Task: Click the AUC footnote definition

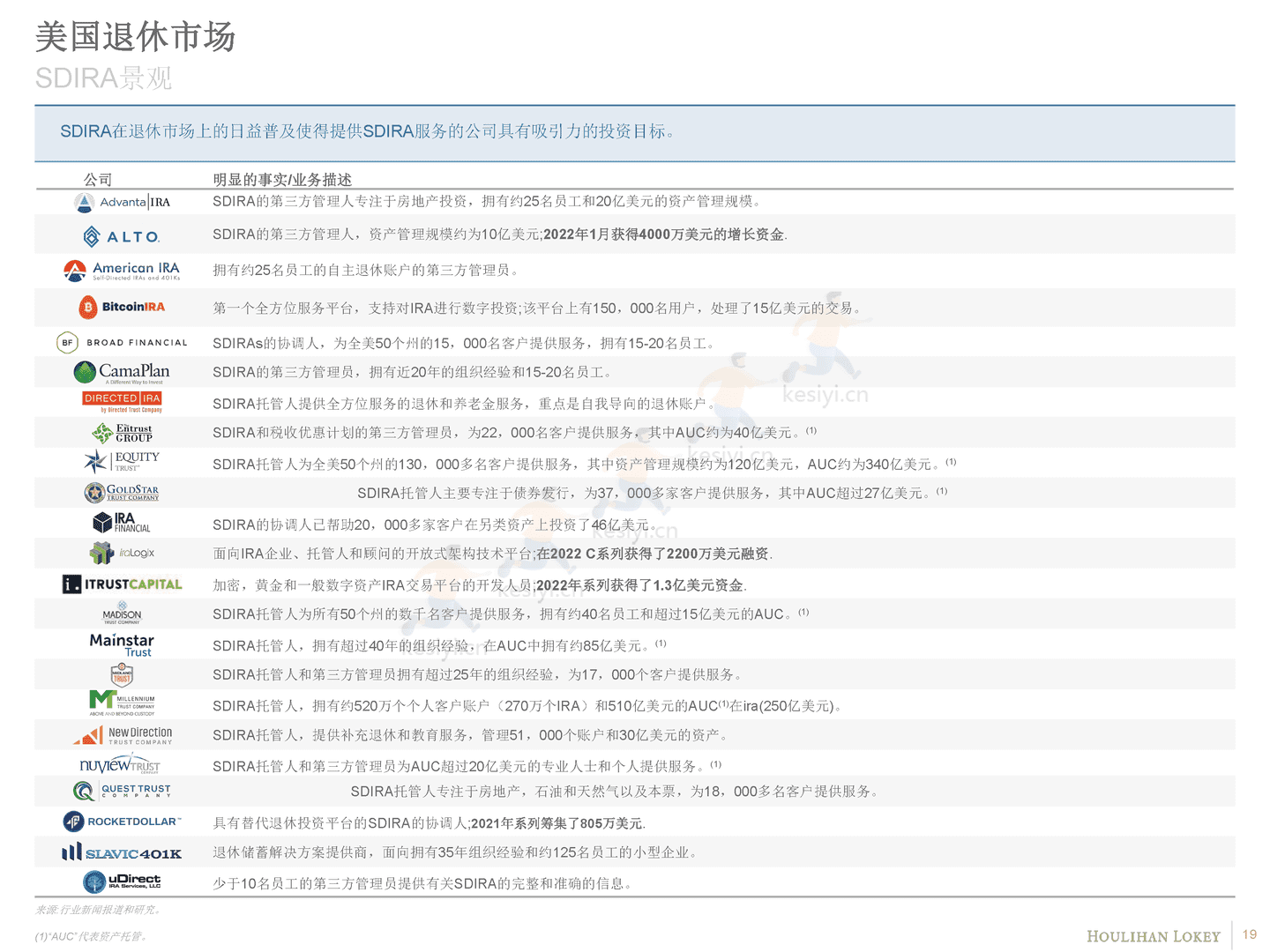Action: 92,936
